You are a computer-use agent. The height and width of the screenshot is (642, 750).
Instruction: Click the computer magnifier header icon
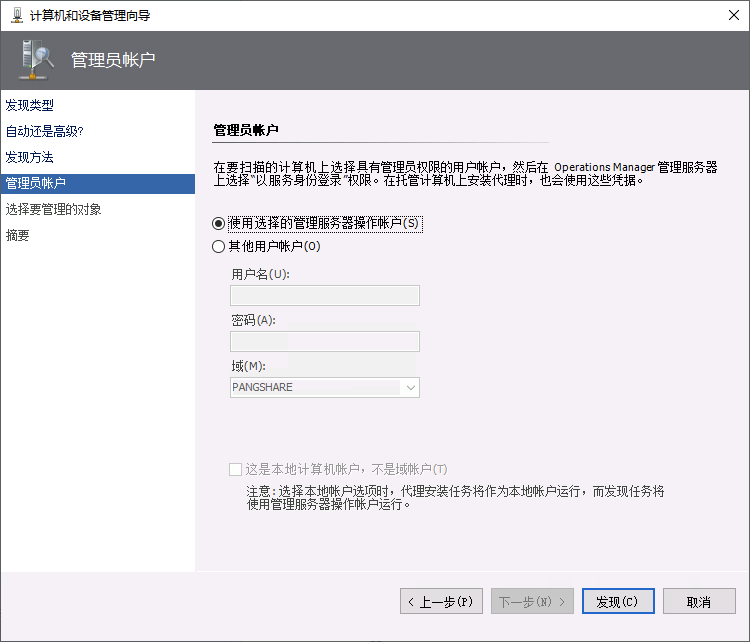36,60
